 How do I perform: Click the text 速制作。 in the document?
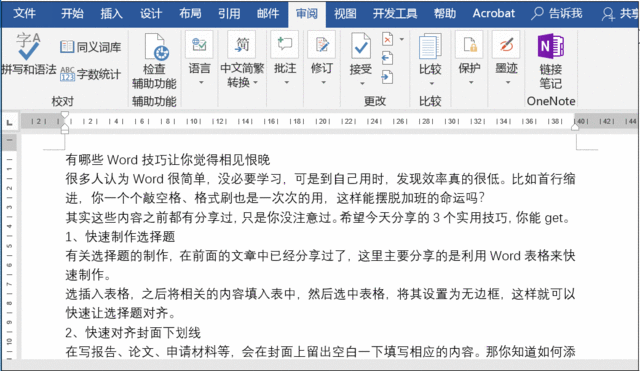coord(89,275)
